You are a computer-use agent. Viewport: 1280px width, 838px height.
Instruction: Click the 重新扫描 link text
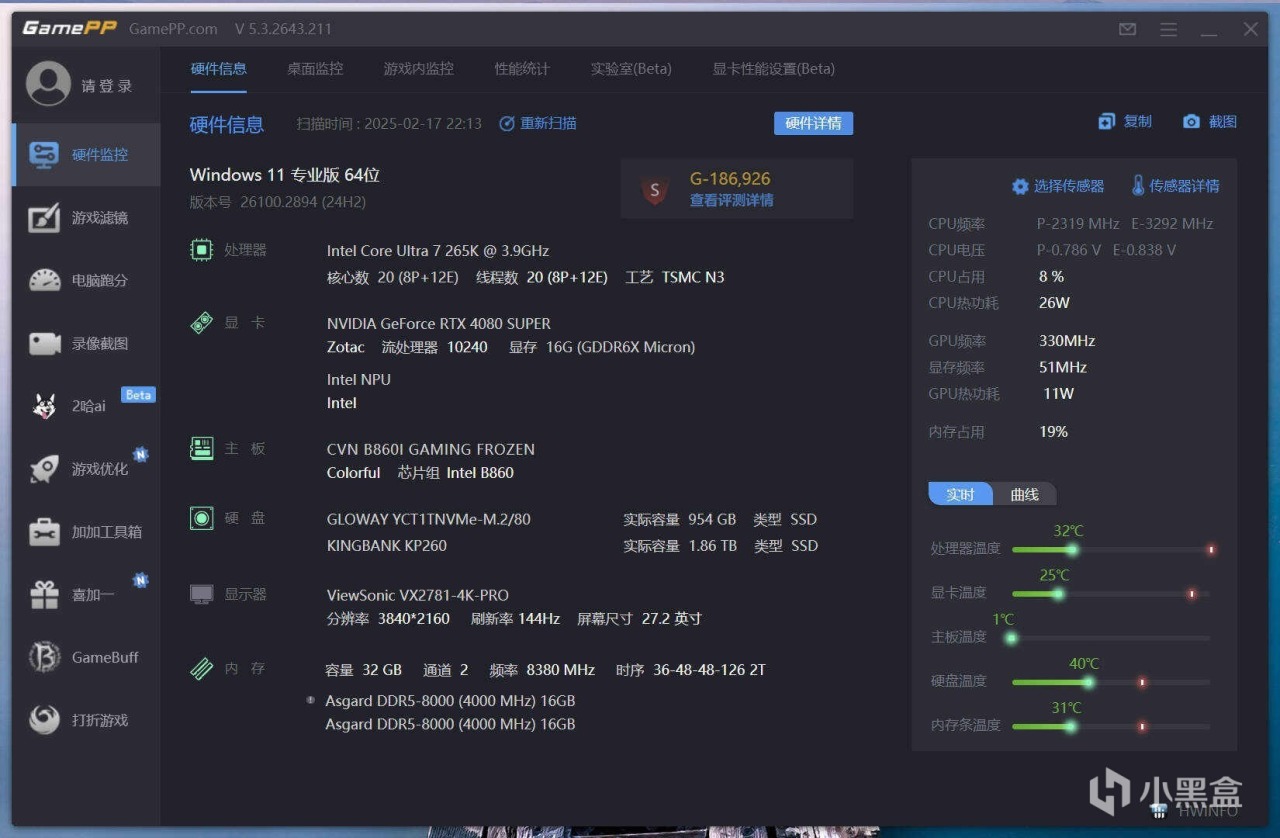click(548, 124)
